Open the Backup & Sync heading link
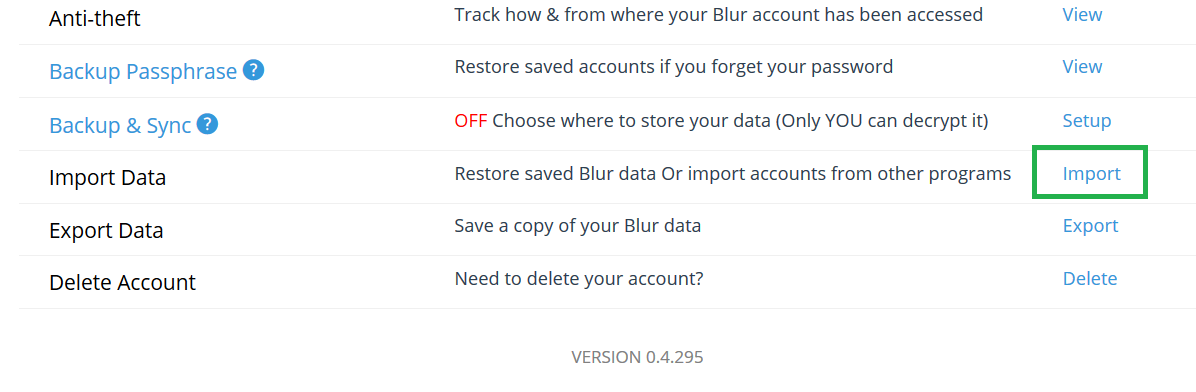This screenshot has height=392, width=1196. coord(120,125)
